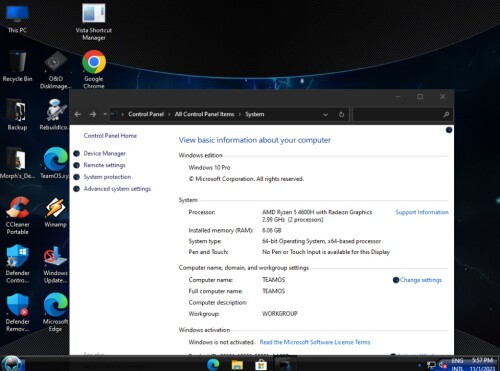Click the alien Start button
Screen dimensions: 500x371
[x=13, y=363]
